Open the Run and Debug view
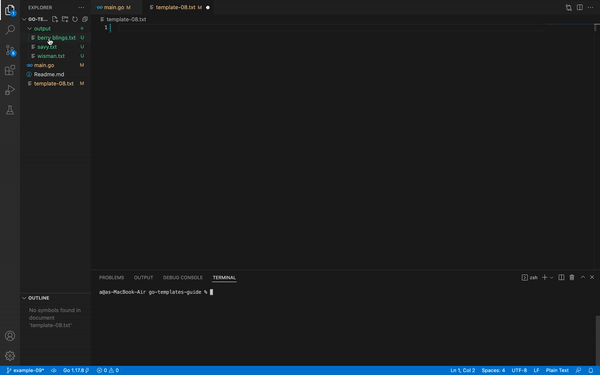600x375 pixels. [10, 90]
